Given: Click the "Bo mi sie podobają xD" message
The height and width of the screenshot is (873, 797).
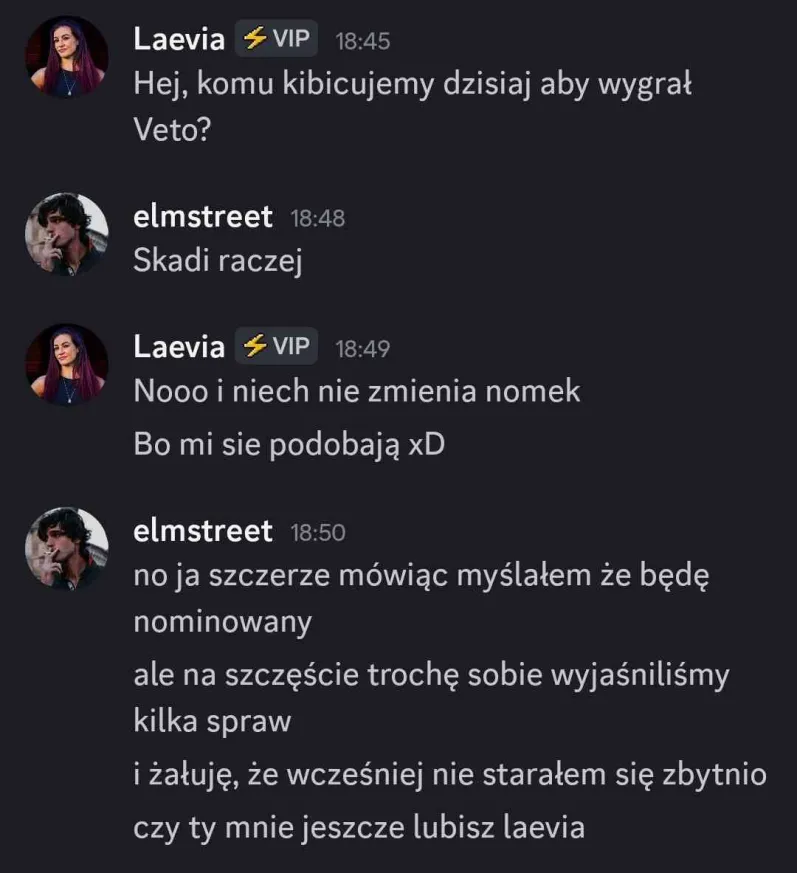Looking at the screenshot, I should (289, 445).
